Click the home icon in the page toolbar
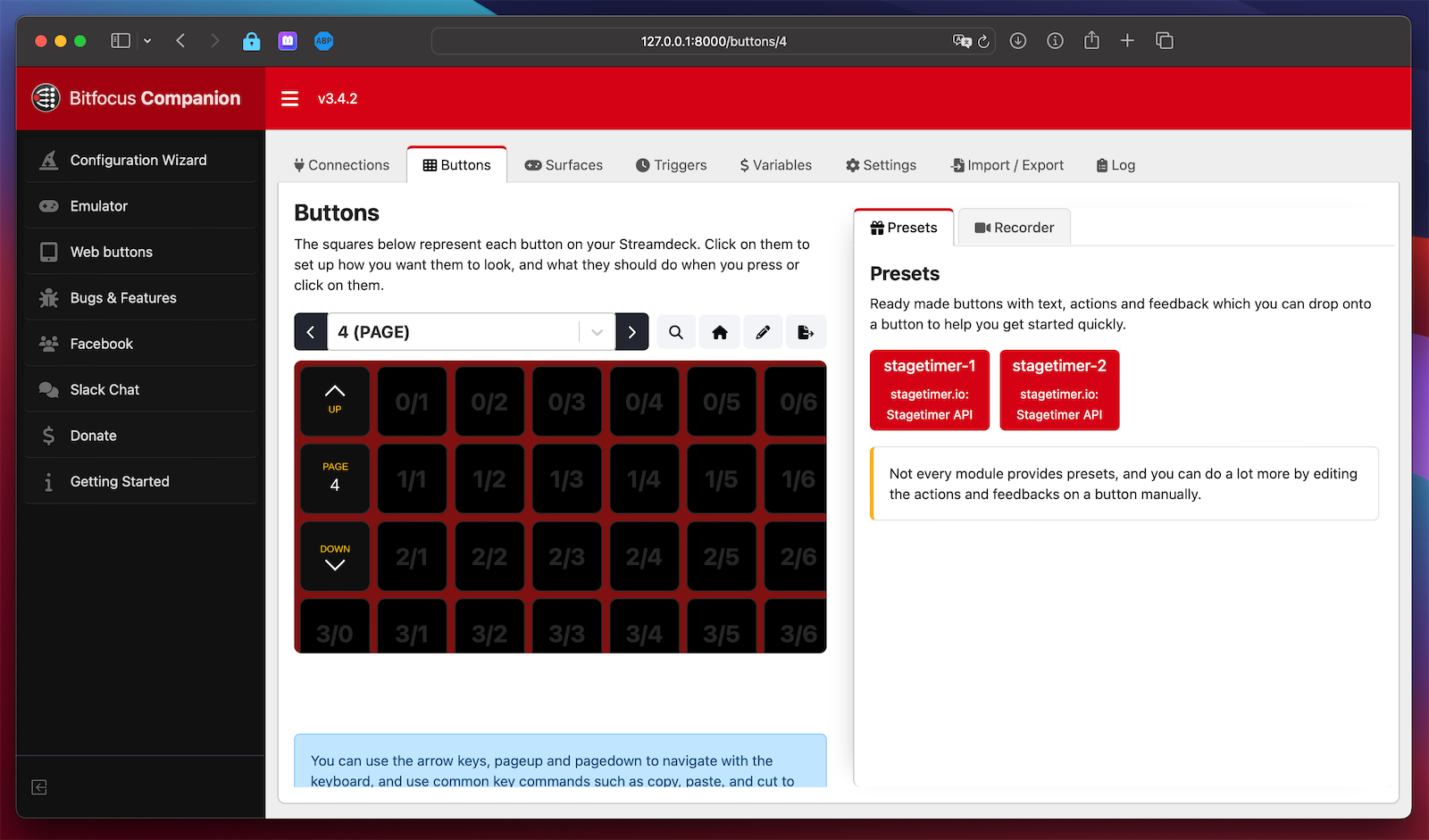1429x840 pixels. click(x=720, y=332)
